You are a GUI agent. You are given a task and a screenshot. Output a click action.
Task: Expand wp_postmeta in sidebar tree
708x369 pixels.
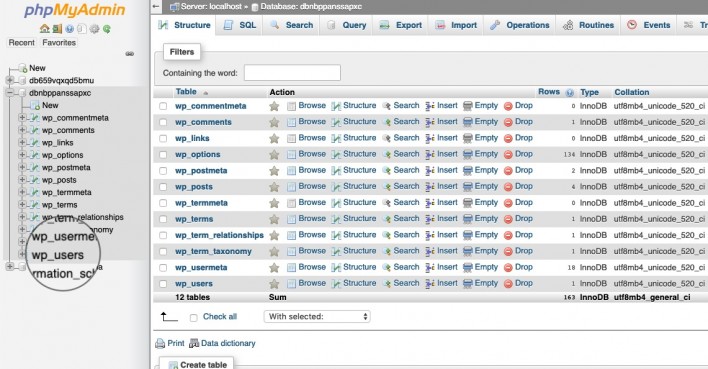pyautogui.click(x=22, y=167)
